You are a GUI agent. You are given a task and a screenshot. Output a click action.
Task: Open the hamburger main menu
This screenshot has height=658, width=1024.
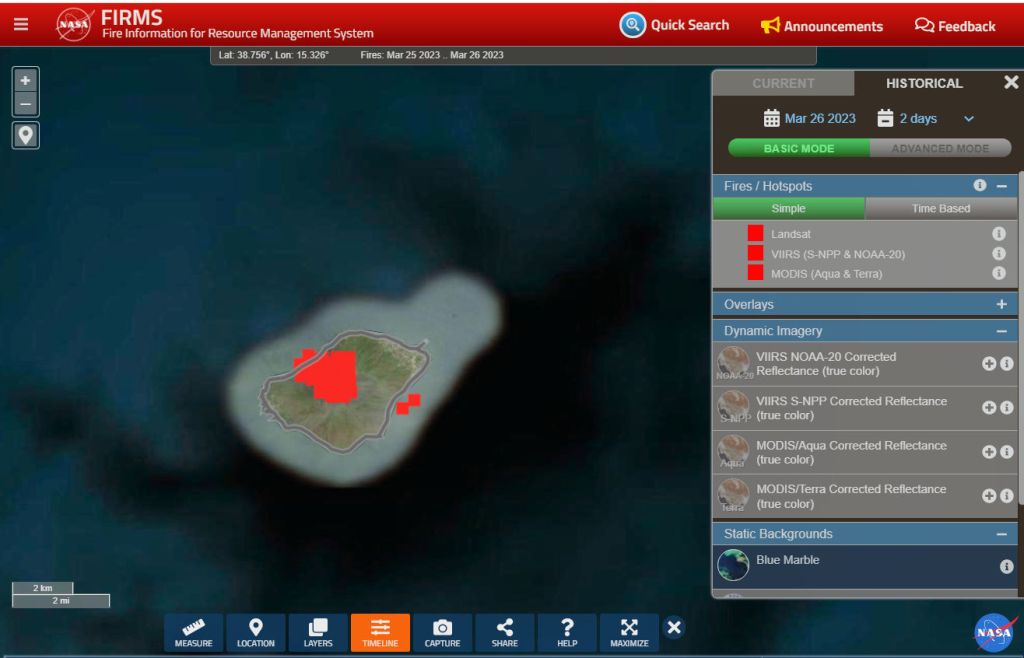coord(21,24)
